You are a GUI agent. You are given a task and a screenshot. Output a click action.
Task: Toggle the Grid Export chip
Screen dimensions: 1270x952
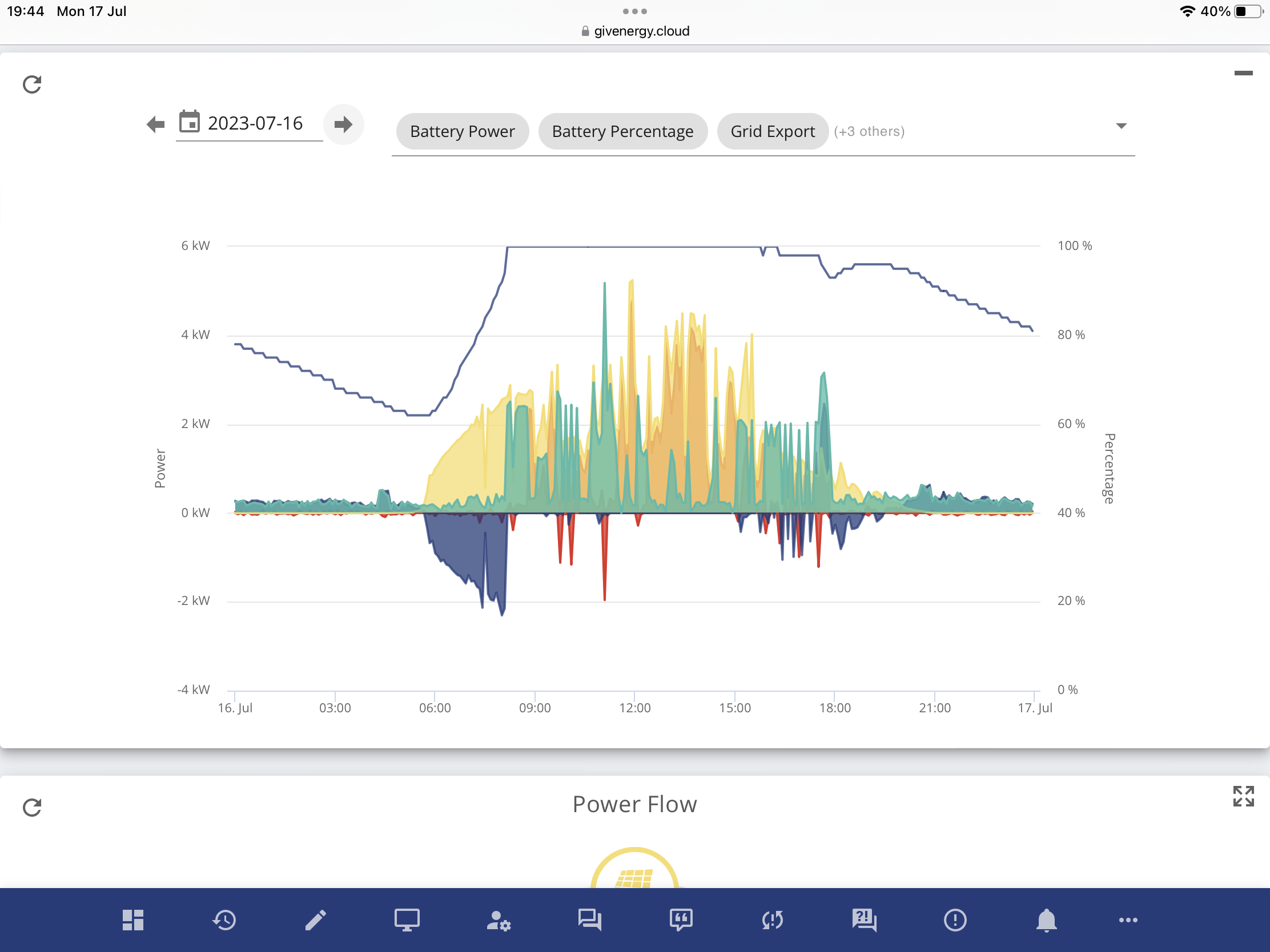[772, 131]
